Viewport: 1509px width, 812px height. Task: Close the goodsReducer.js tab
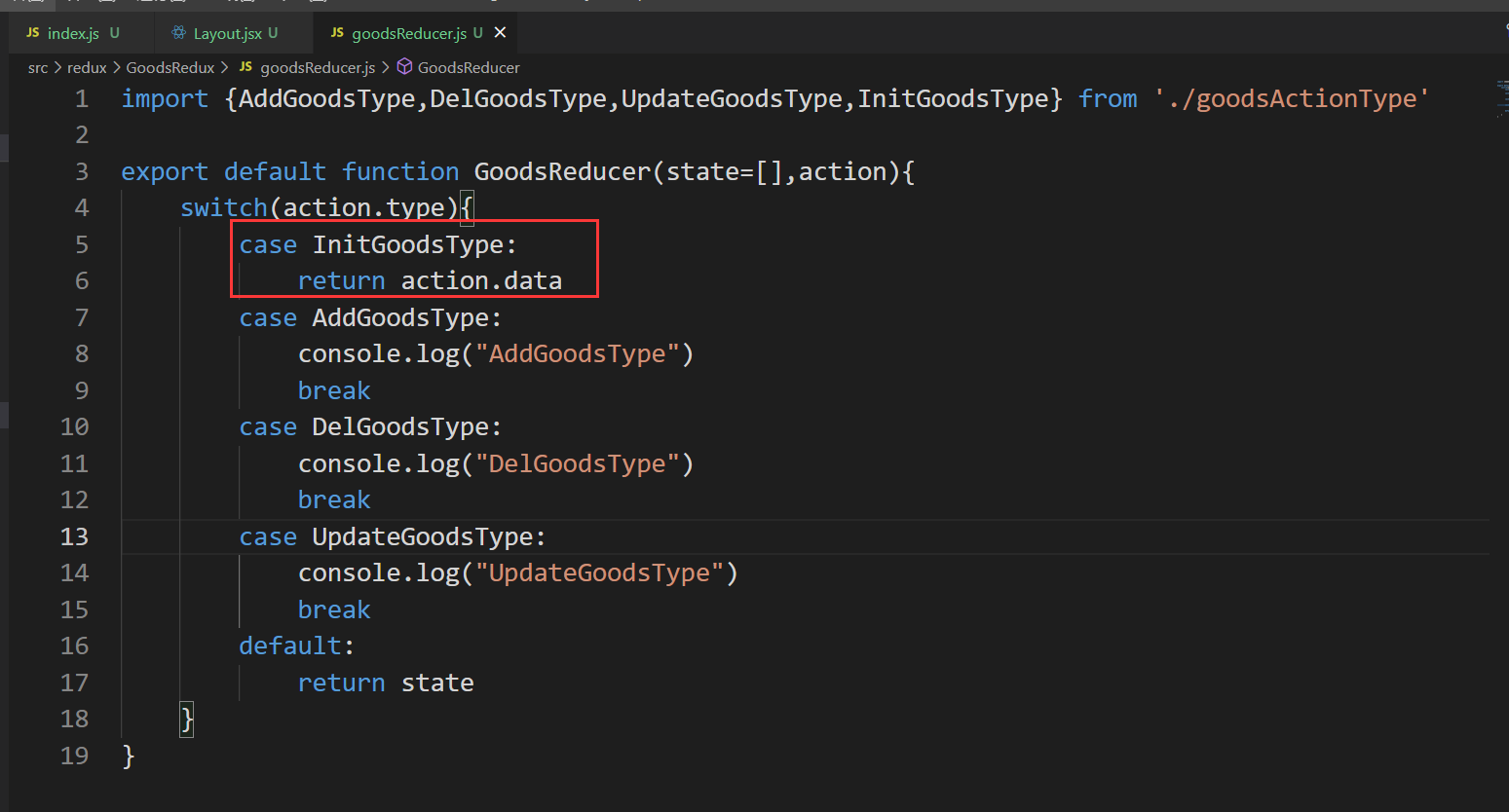pyautogui.click(x=500, y=32)
